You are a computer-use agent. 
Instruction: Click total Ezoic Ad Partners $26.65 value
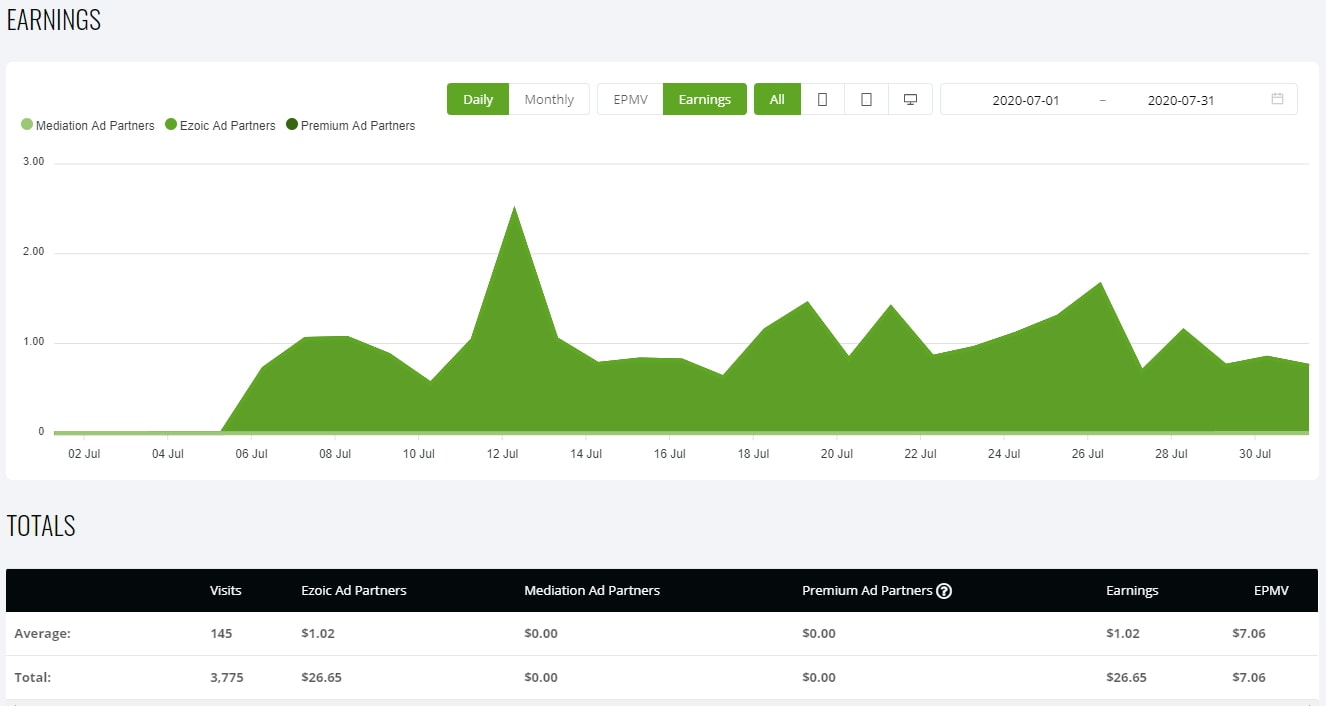click(321, 678)
